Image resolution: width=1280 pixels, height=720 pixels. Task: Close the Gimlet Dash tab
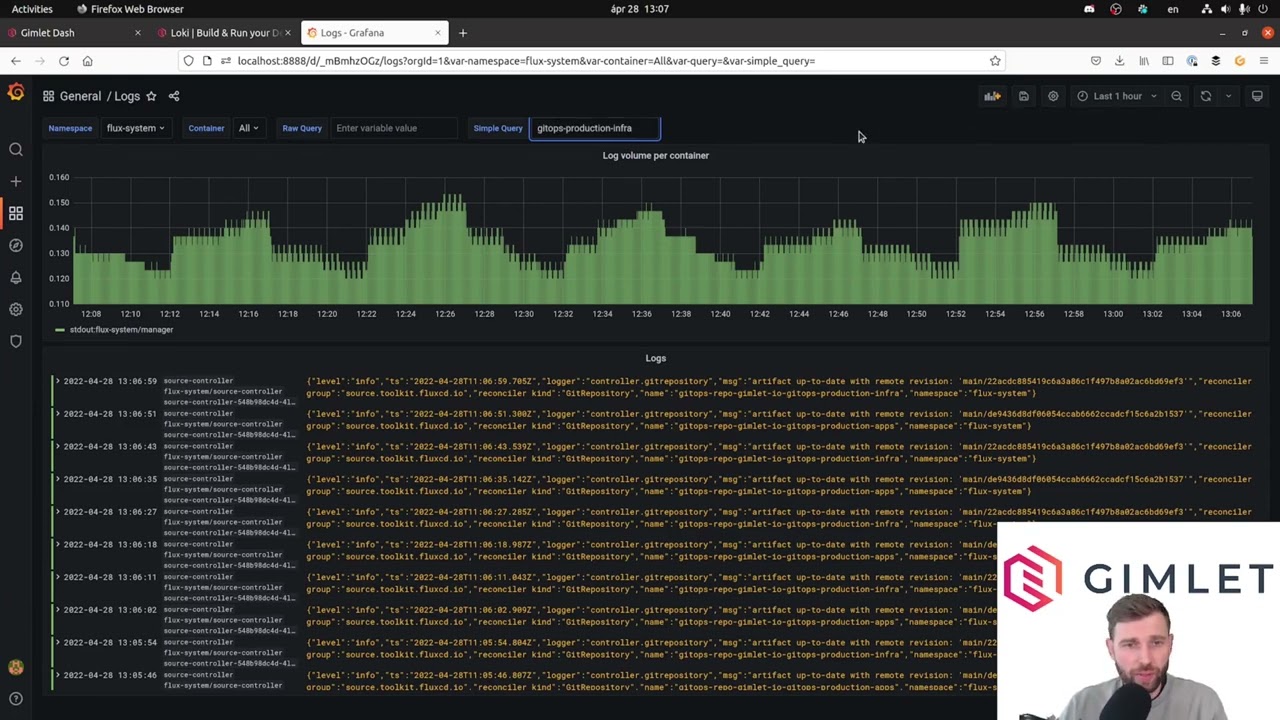click(x=137, y=33)
